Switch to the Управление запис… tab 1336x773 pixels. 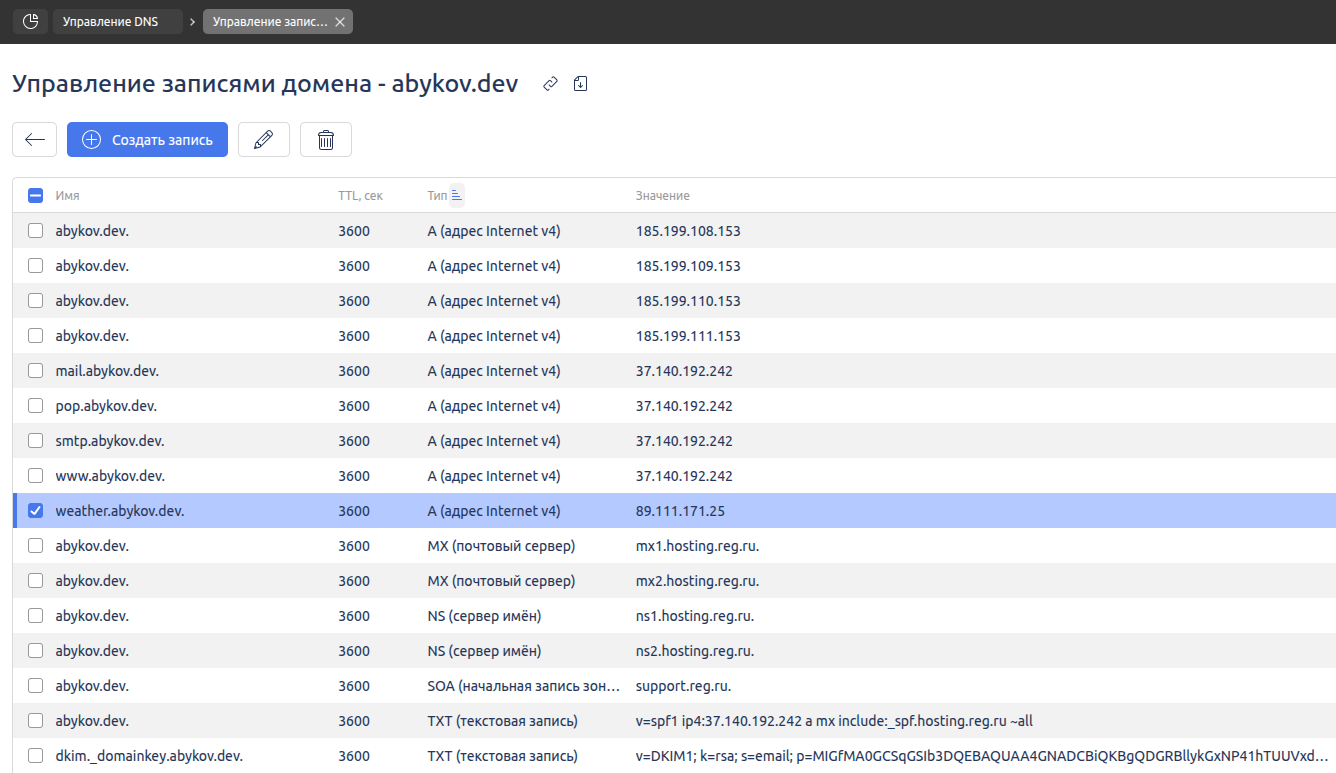click(269, 21)
